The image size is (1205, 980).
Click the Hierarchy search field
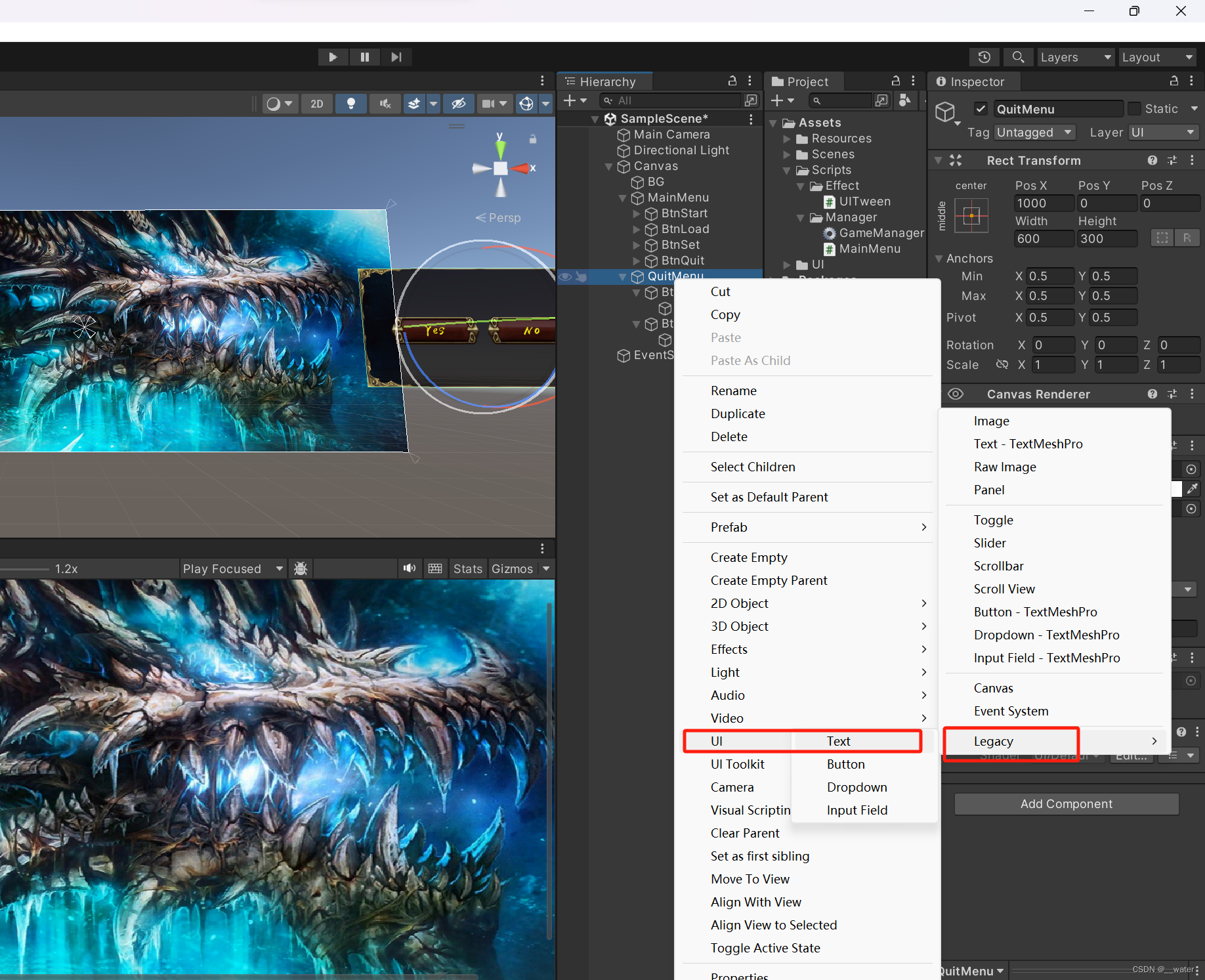pos(671,100)
